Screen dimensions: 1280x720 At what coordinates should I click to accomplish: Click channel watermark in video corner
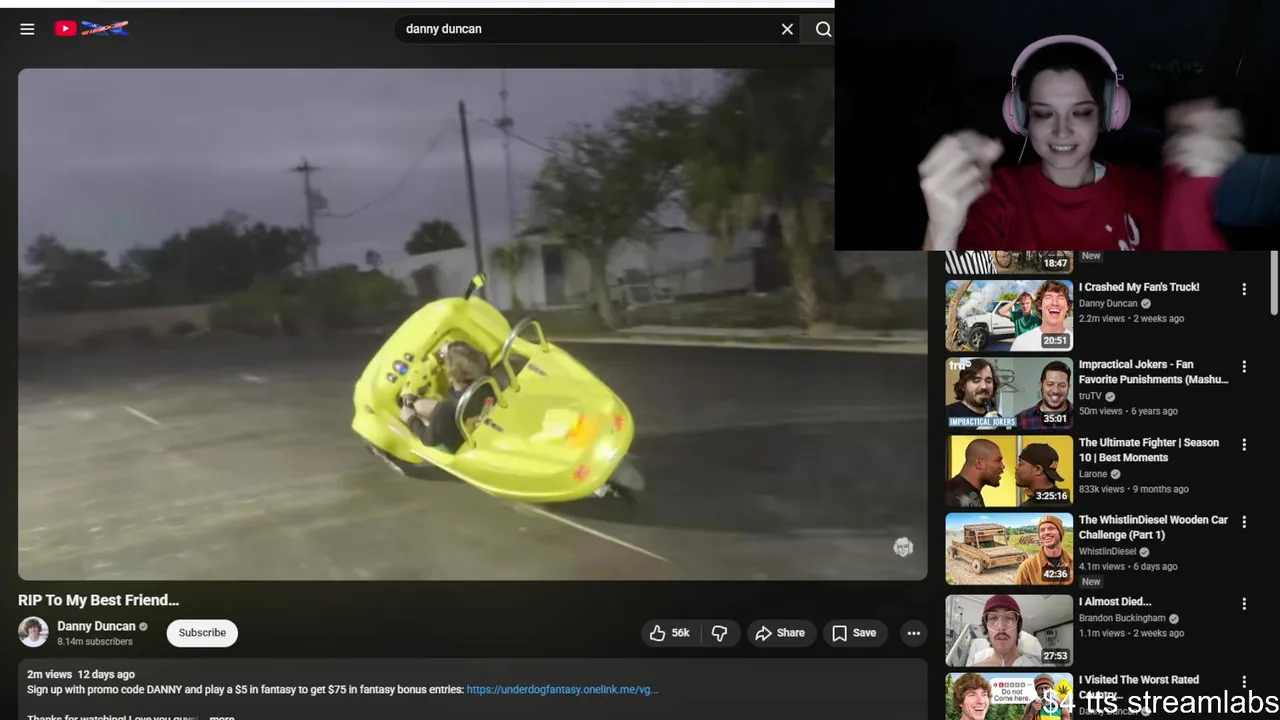pos(903,547)
